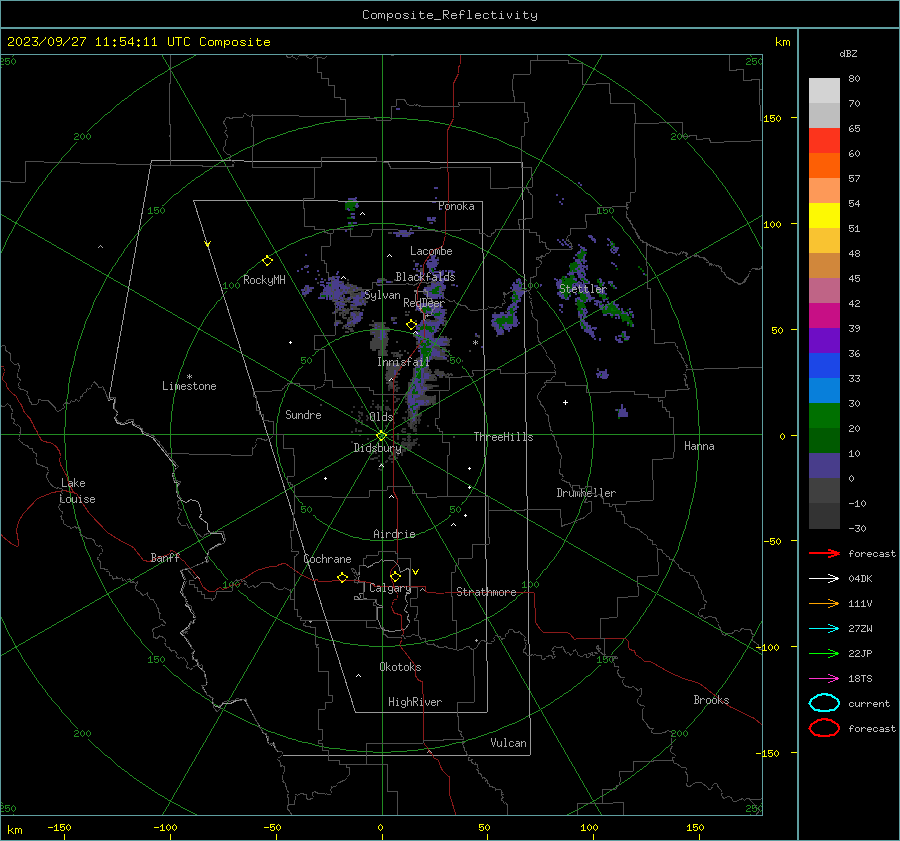
Task: Click the Blackfalds label
Action: coord(425,277)
